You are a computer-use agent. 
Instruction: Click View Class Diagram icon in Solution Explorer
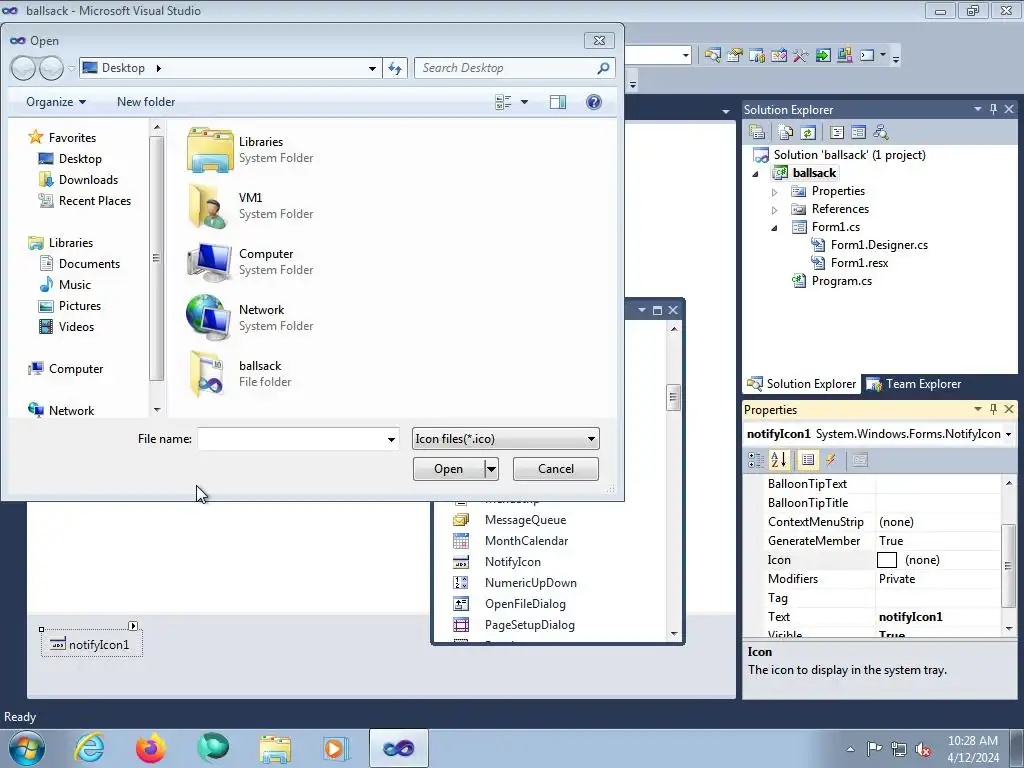tap(881, 133)
